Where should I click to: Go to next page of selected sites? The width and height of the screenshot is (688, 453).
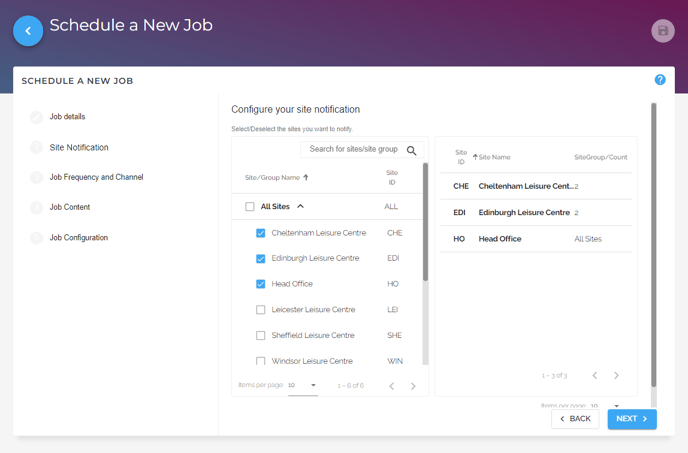pyautogui.click(x=616, y=375)
